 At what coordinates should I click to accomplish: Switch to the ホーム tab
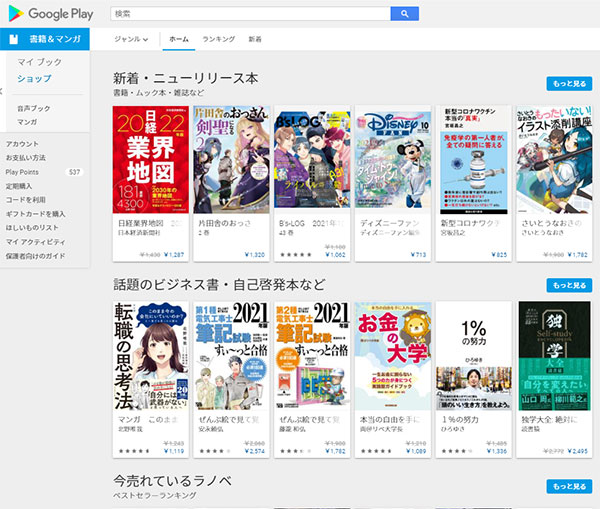pos(179,39)
